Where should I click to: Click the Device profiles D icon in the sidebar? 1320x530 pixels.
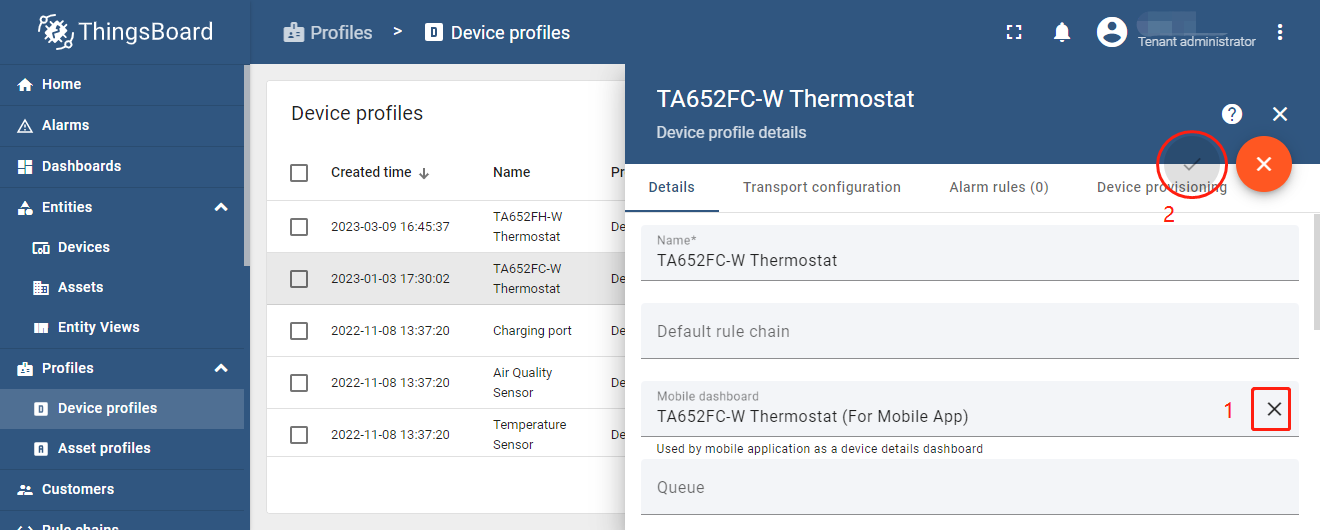pos(41,409)
